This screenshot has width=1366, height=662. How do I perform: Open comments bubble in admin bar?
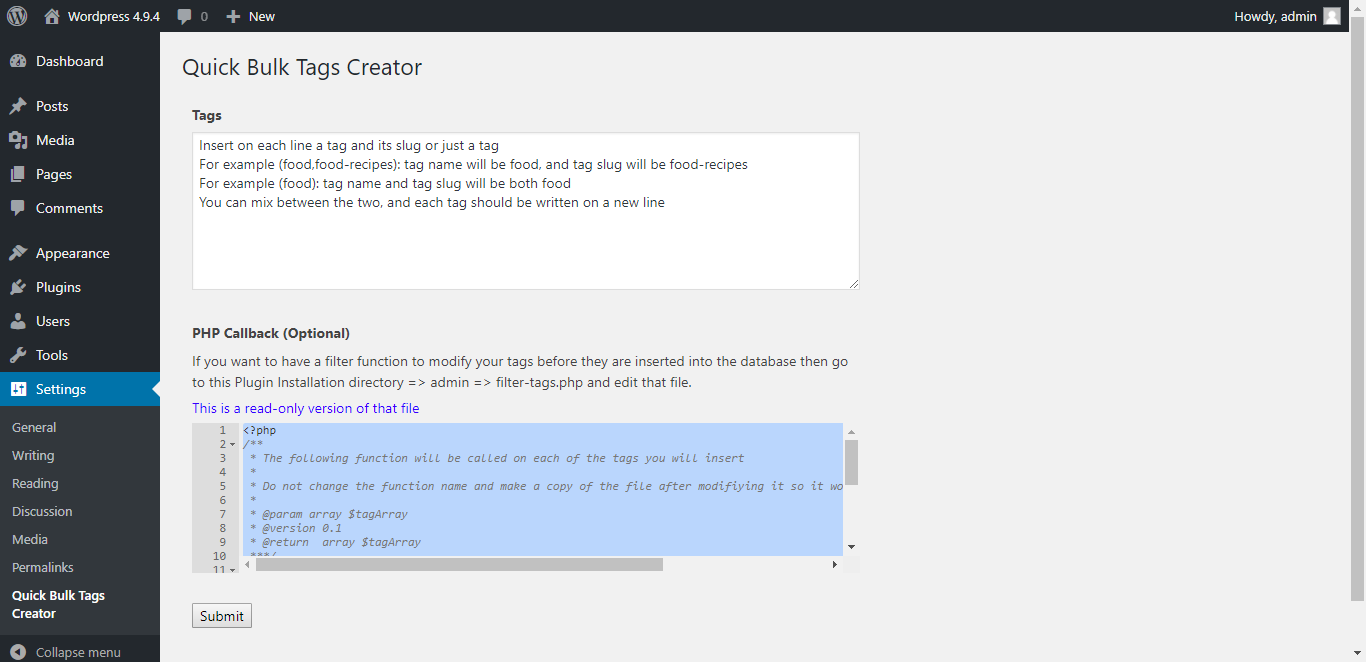click(x=185, y=16)
